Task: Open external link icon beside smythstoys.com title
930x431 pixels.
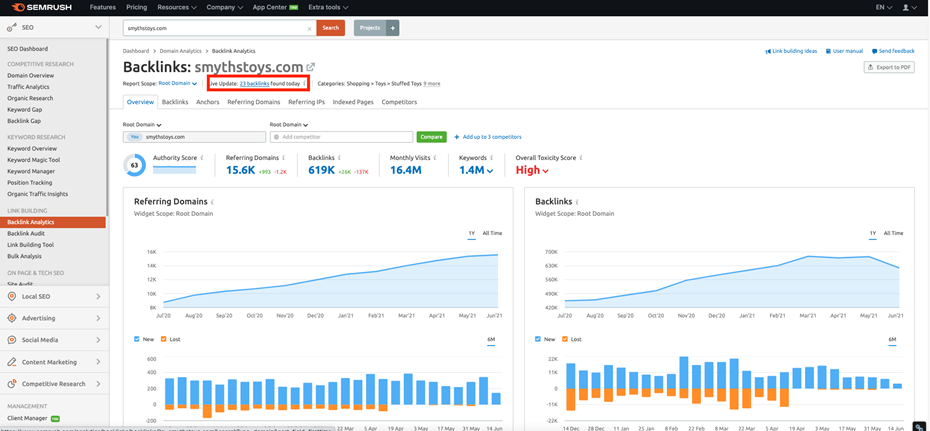Action: (310, 67)
